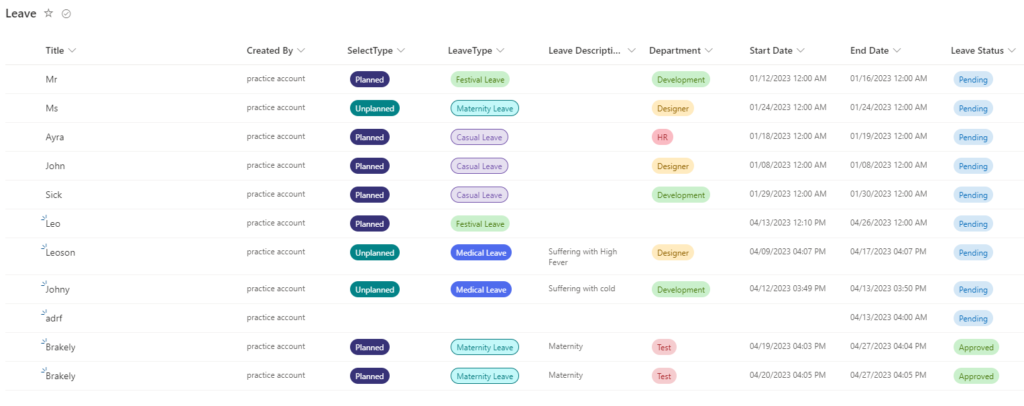Click the Medical Leave pill in Johny's row
The image size is (1024, 406).
tap(483, 289)
